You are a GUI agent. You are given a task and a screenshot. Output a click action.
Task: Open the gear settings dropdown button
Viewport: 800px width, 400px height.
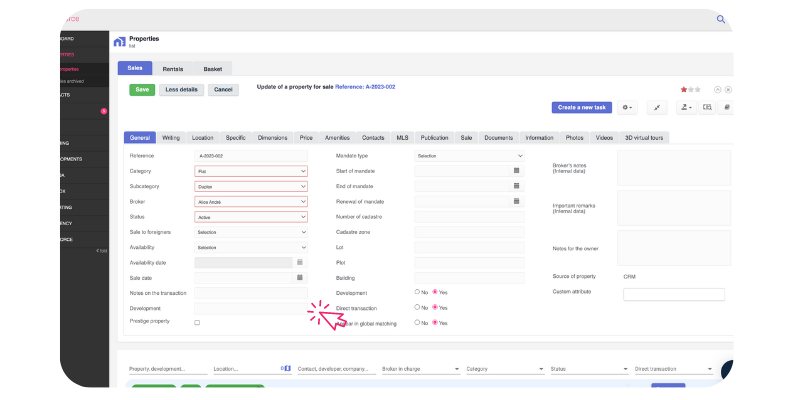coord(628,108)
